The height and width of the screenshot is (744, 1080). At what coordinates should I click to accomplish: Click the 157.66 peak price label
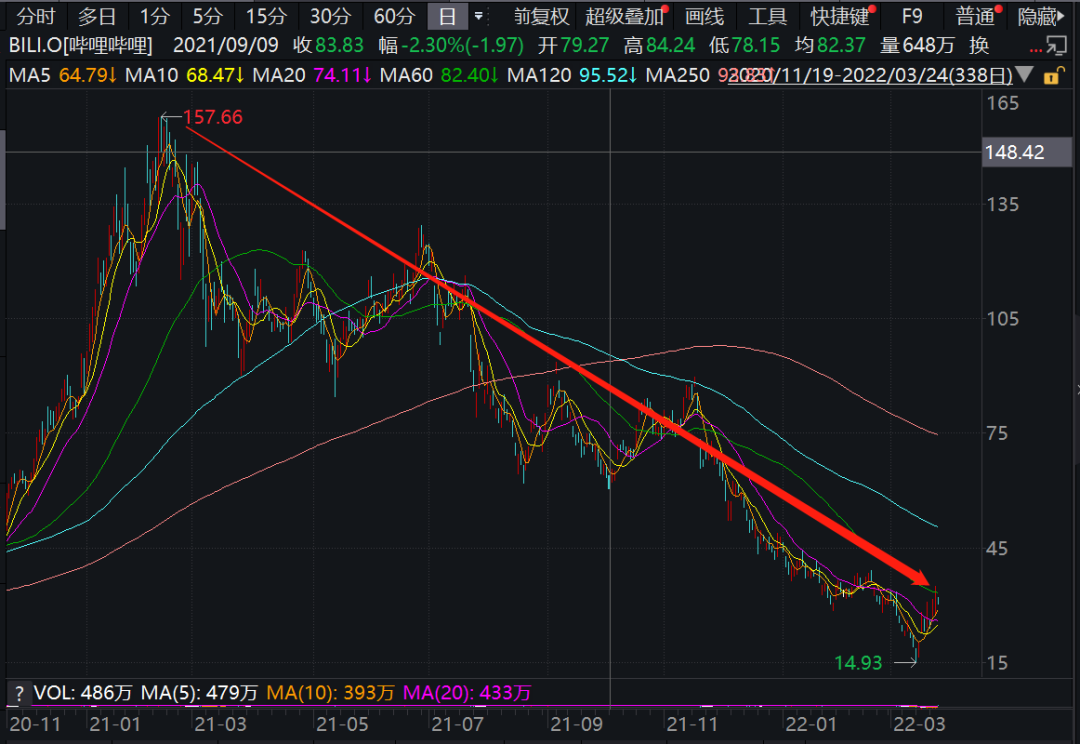[213, 117]
